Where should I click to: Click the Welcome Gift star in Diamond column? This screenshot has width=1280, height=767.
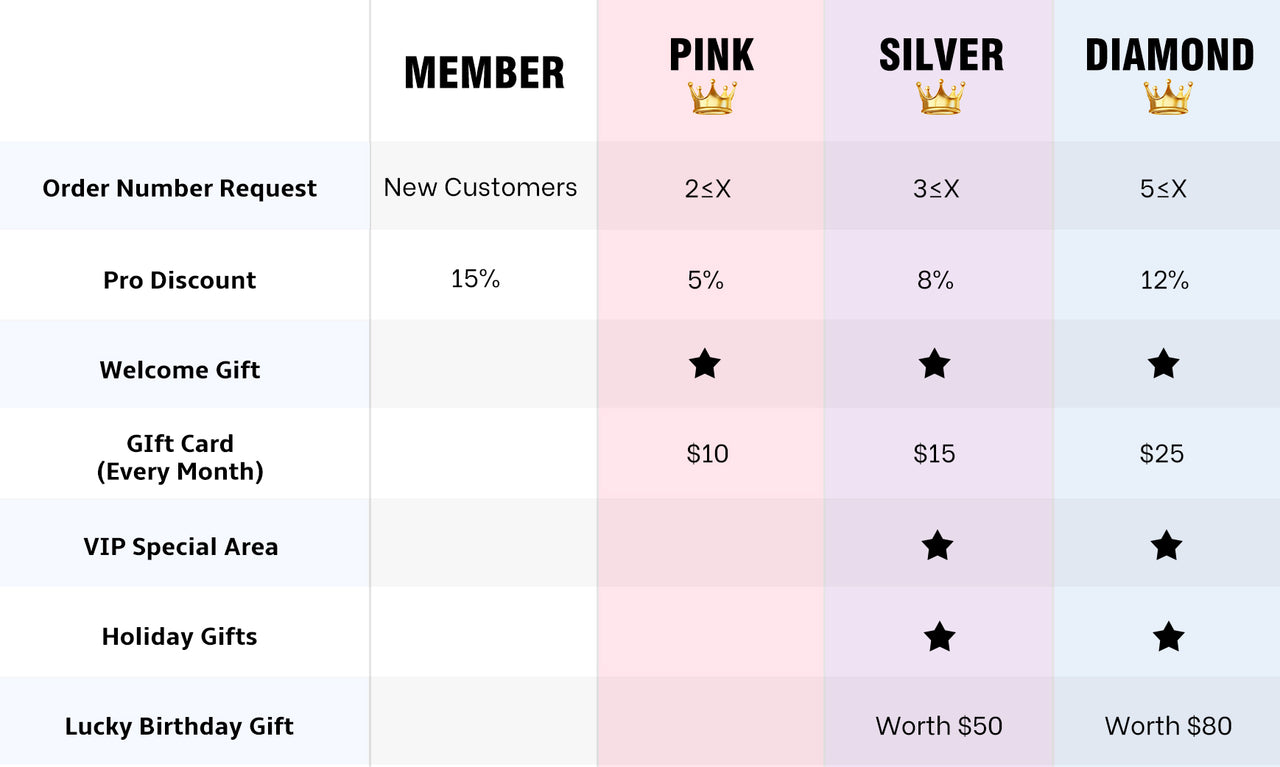(1163, 364)
